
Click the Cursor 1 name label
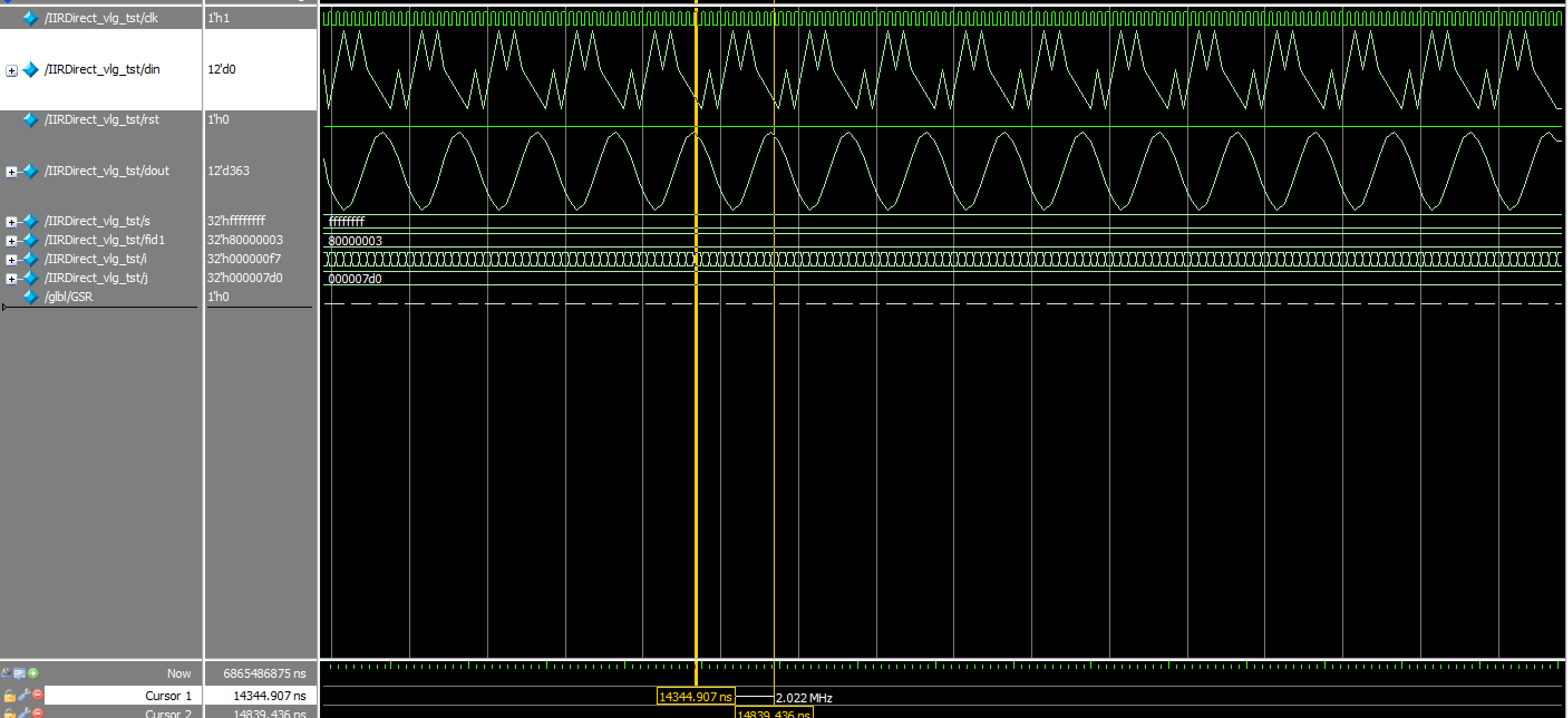click(168, 696)
